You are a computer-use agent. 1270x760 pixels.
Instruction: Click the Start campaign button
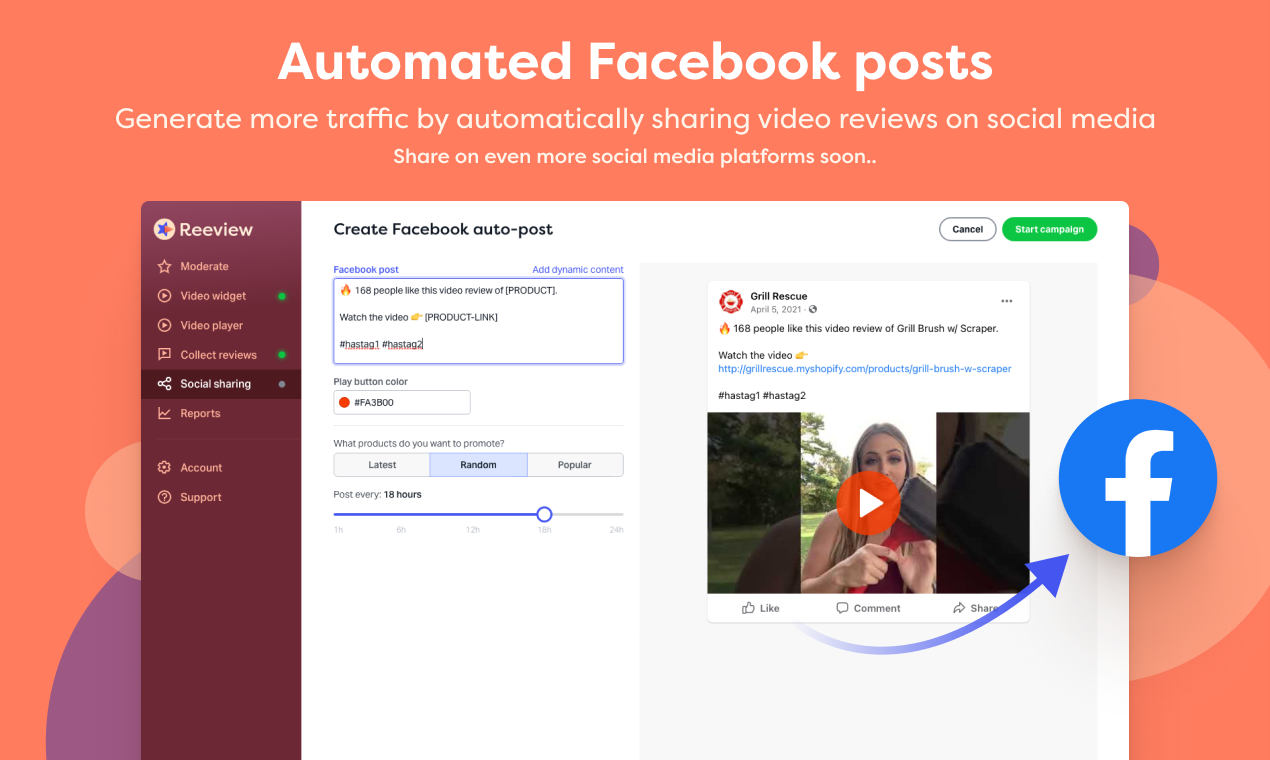pos(1049,229)
